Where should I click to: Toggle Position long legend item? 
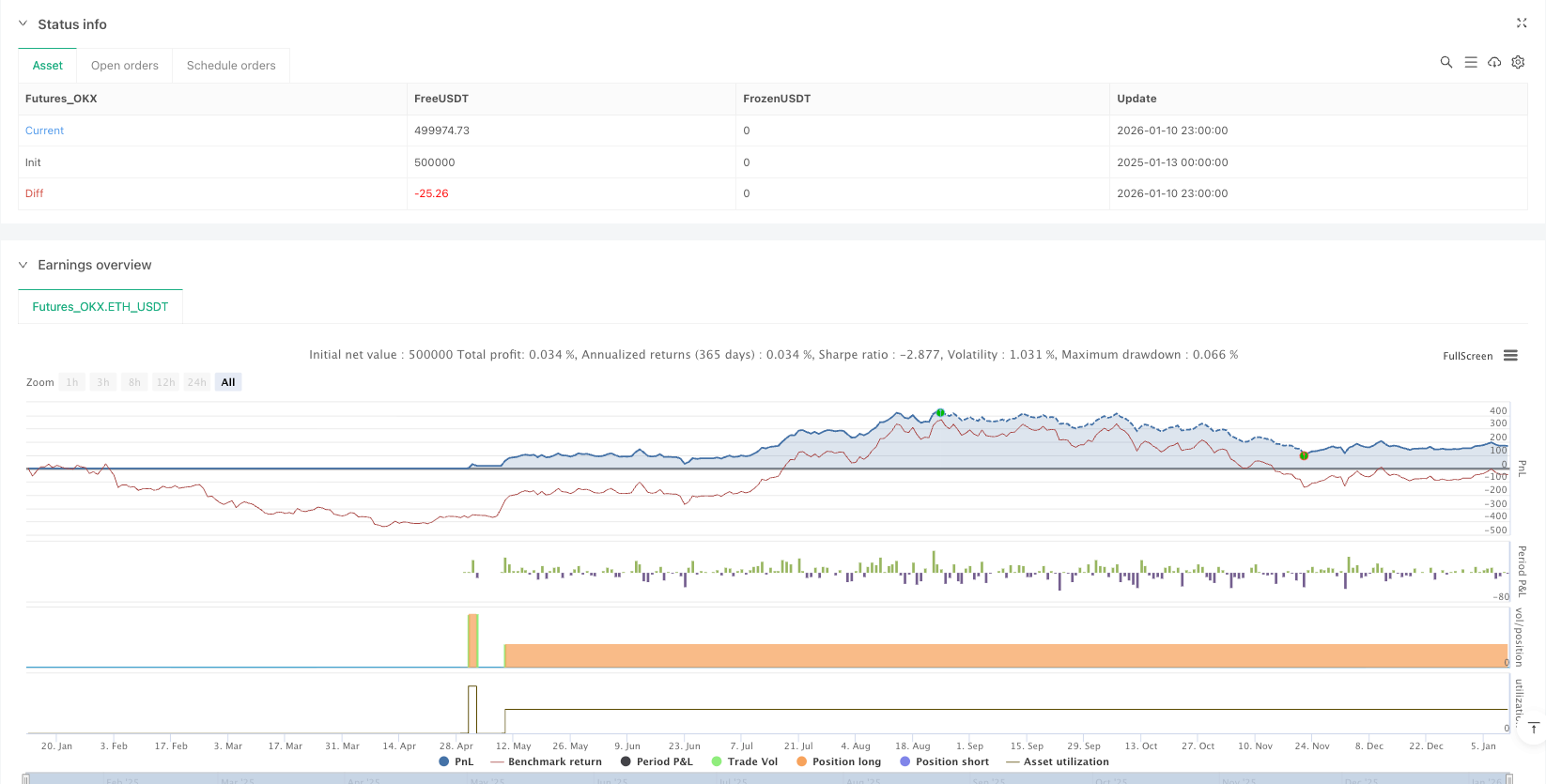[x=839, y=761]
